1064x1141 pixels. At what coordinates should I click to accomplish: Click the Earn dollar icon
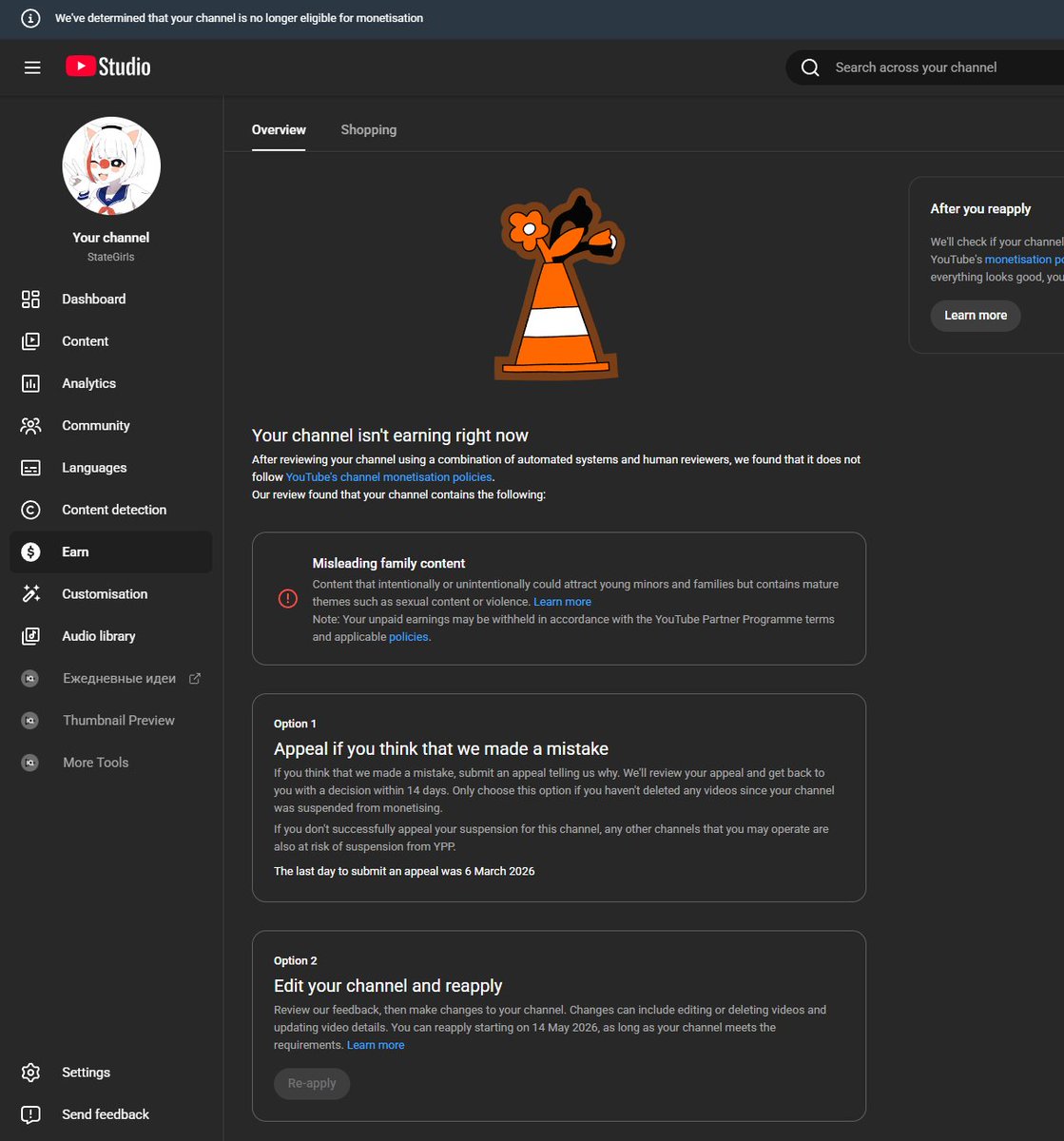click(30, 551)
